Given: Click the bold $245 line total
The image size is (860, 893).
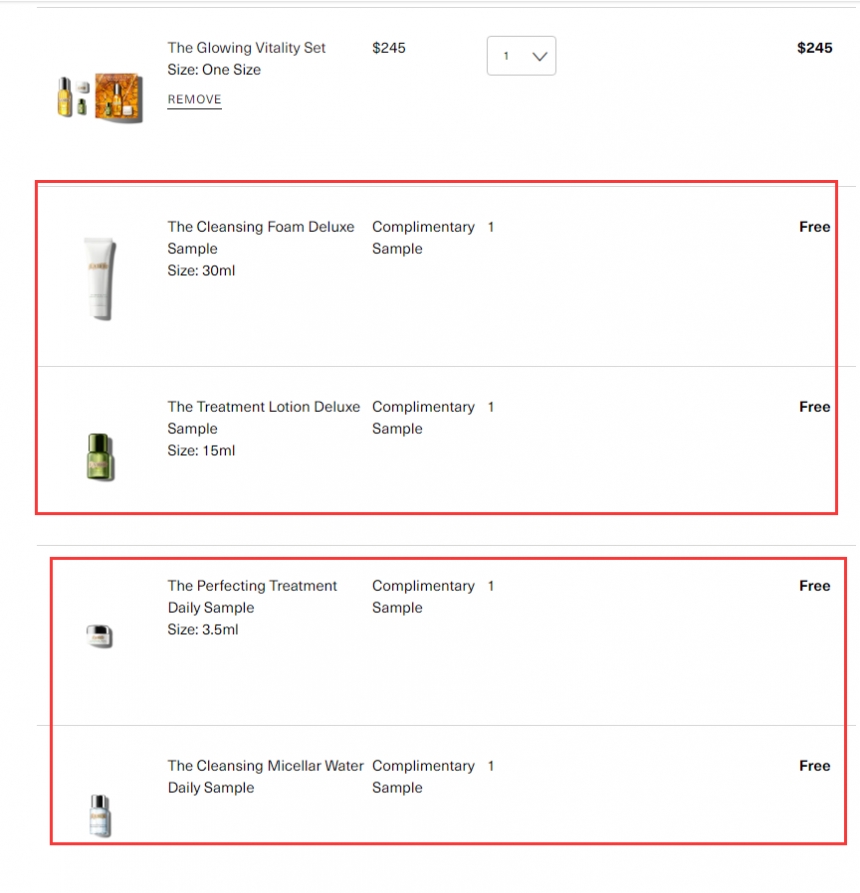Looking at the screenshot, I should [814, 48].
